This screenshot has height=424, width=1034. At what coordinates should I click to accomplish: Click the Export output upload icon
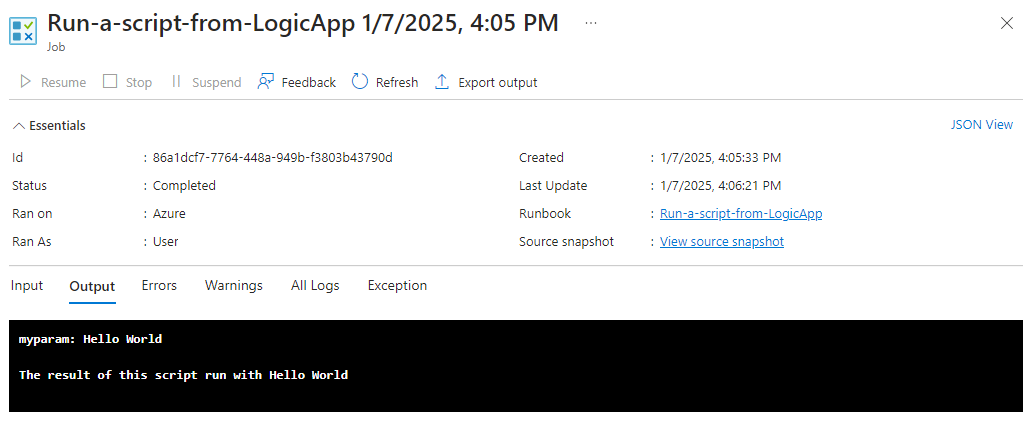pos(442,82)
